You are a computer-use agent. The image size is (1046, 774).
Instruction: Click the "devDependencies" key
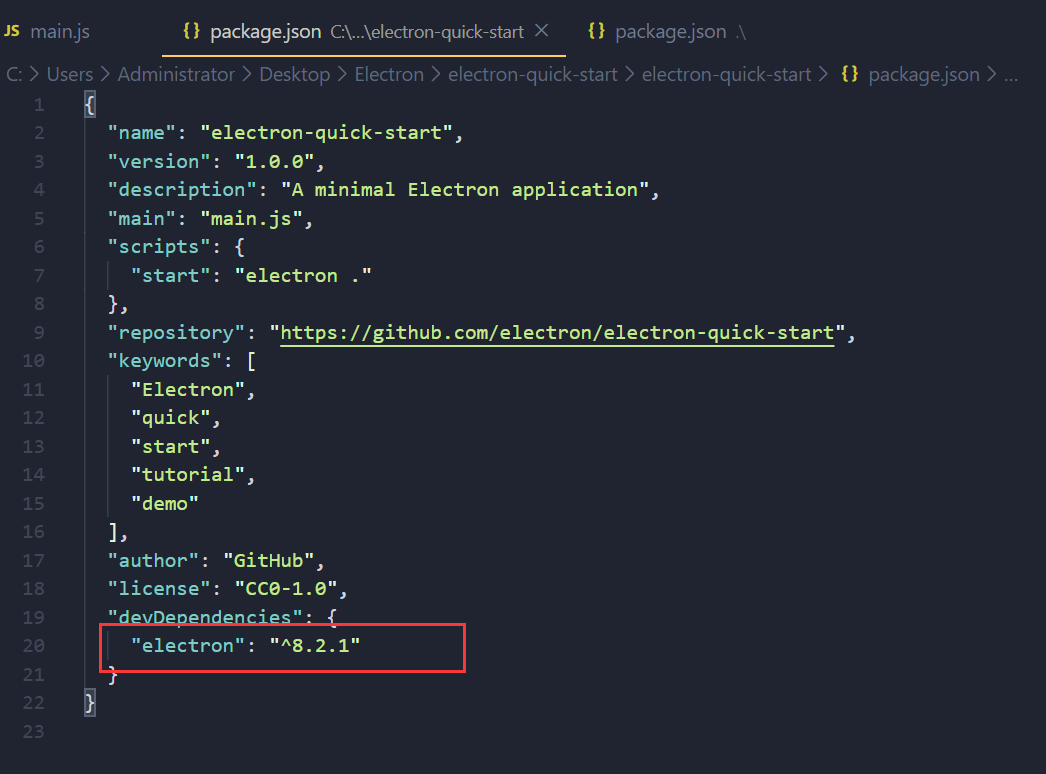tap(205, 617)
